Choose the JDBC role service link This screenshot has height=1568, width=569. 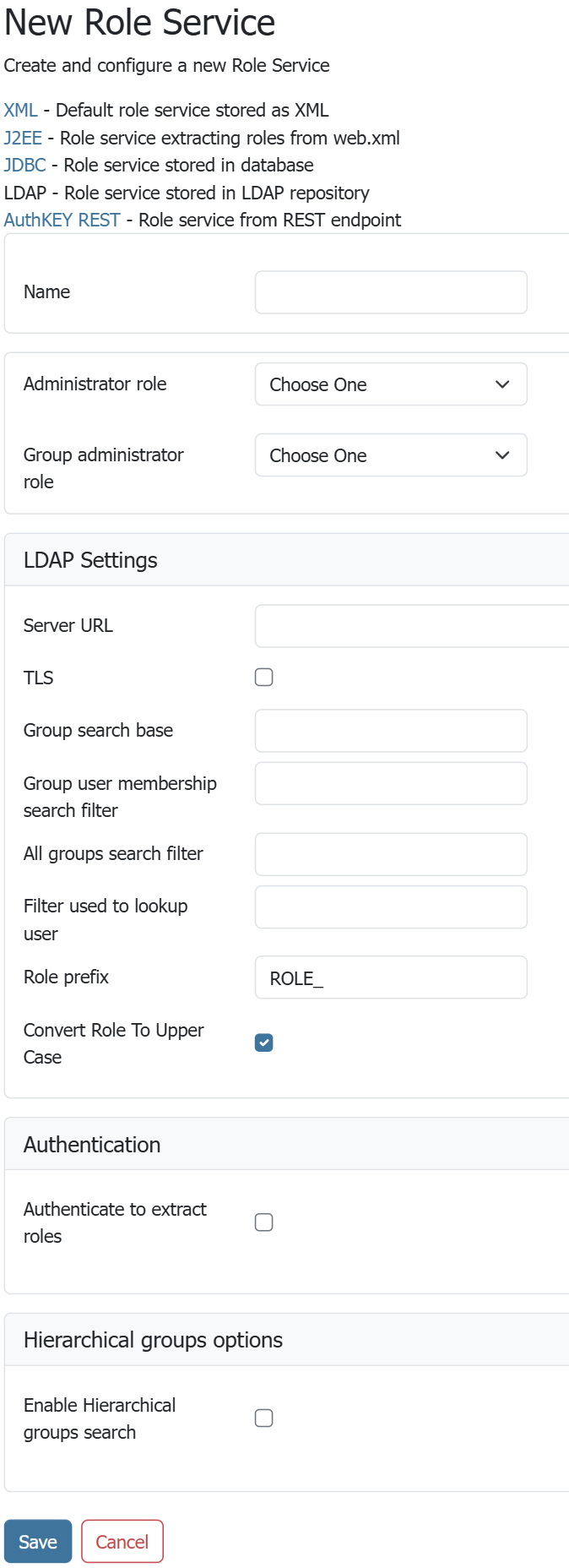[24, 166]
